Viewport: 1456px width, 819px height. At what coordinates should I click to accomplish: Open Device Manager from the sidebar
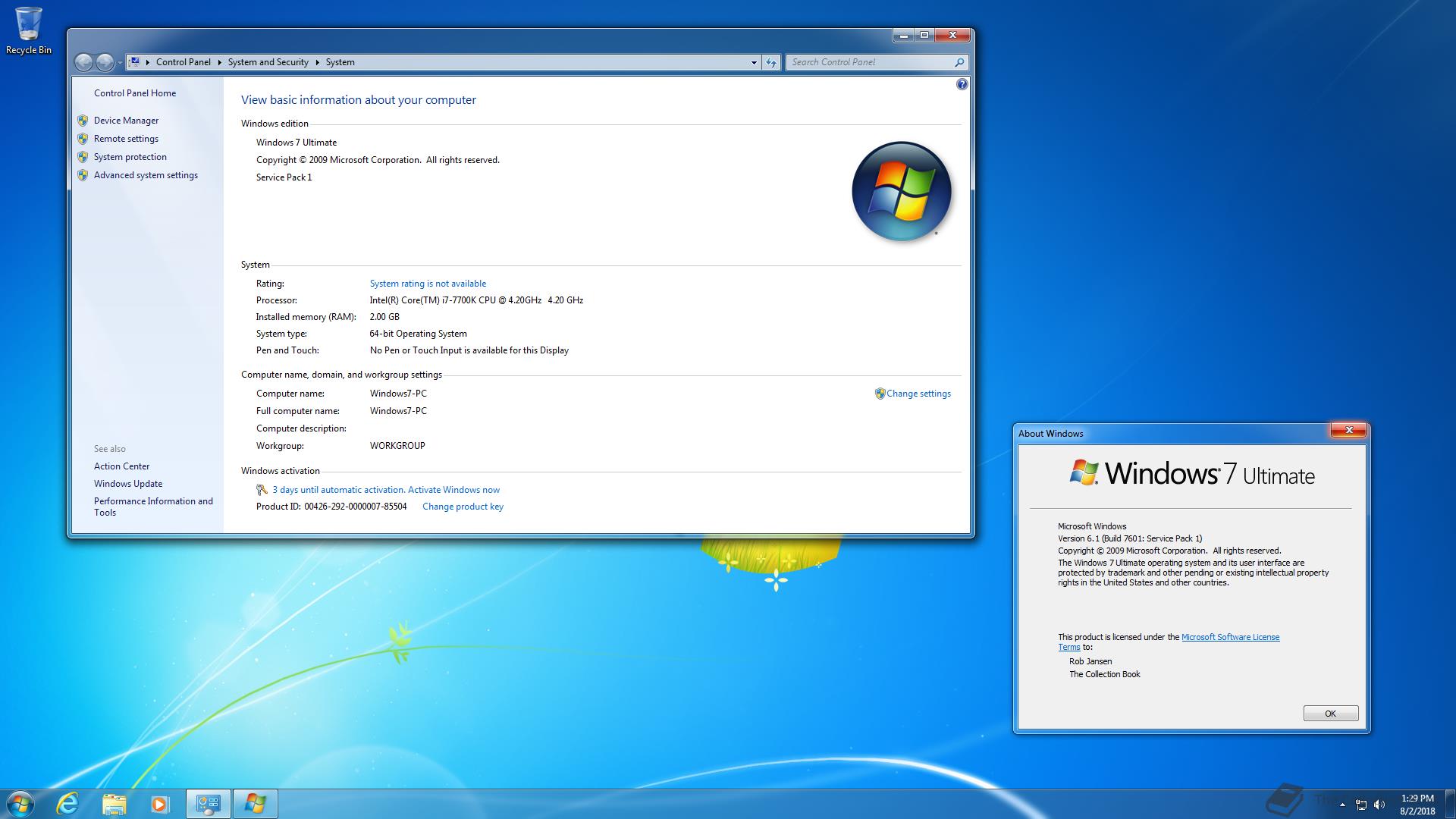pyautogui.click(x=126, y=121)
